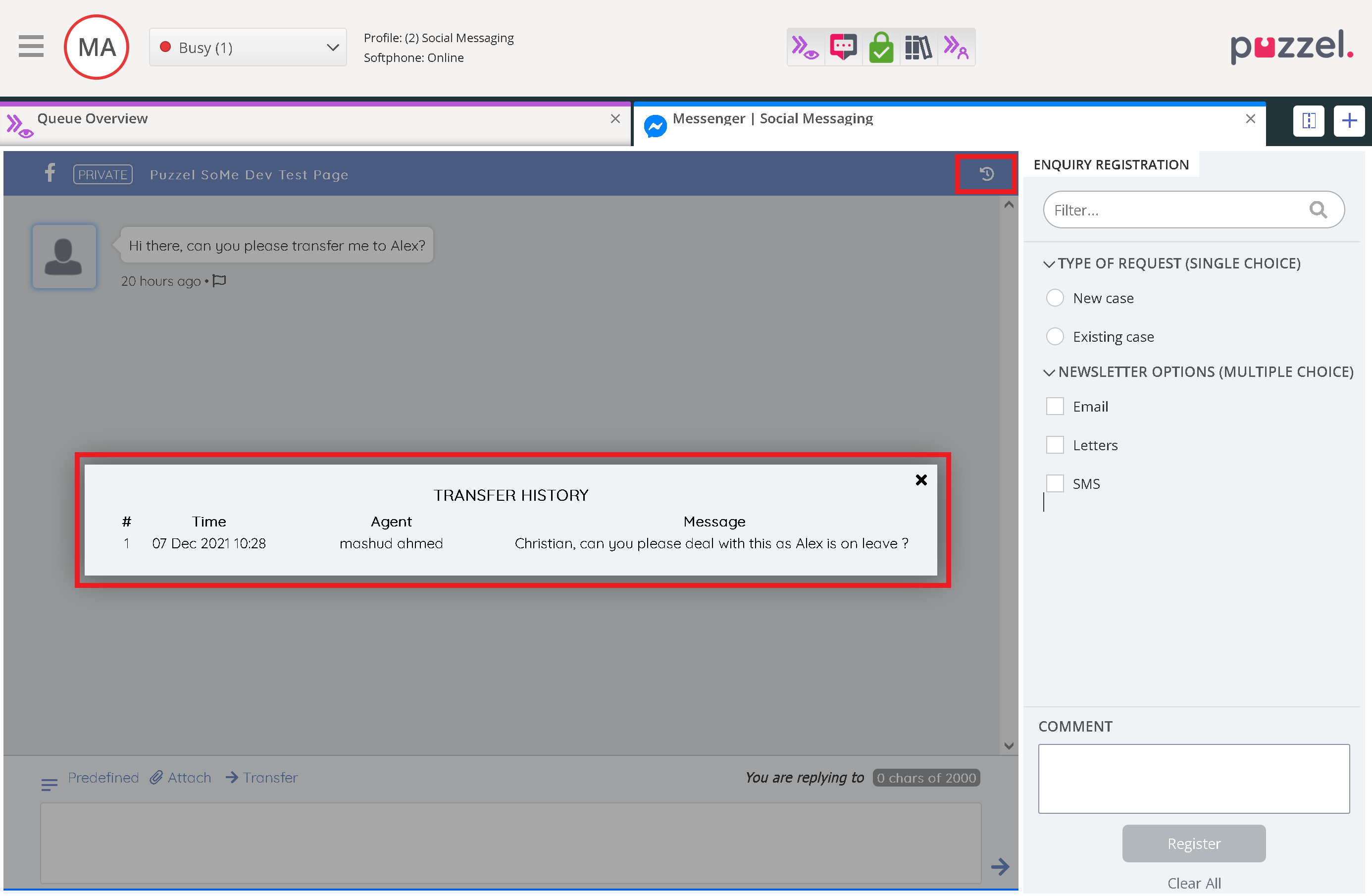Add a new tab with plus icon

(x=1349, y=120)
